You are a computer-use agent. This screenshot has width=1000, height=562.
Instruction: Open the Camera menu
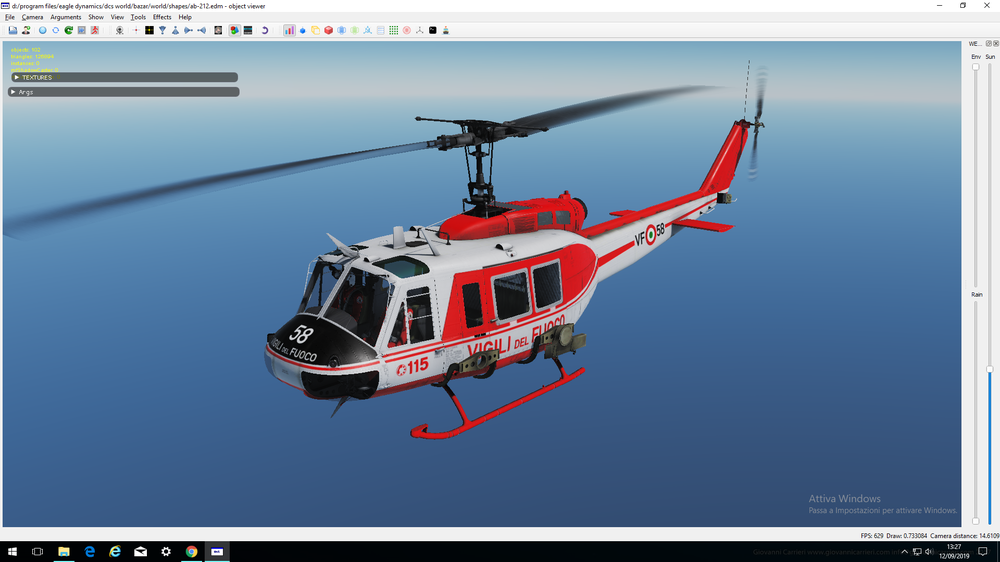pyautogui.click(x=33, y=17)
